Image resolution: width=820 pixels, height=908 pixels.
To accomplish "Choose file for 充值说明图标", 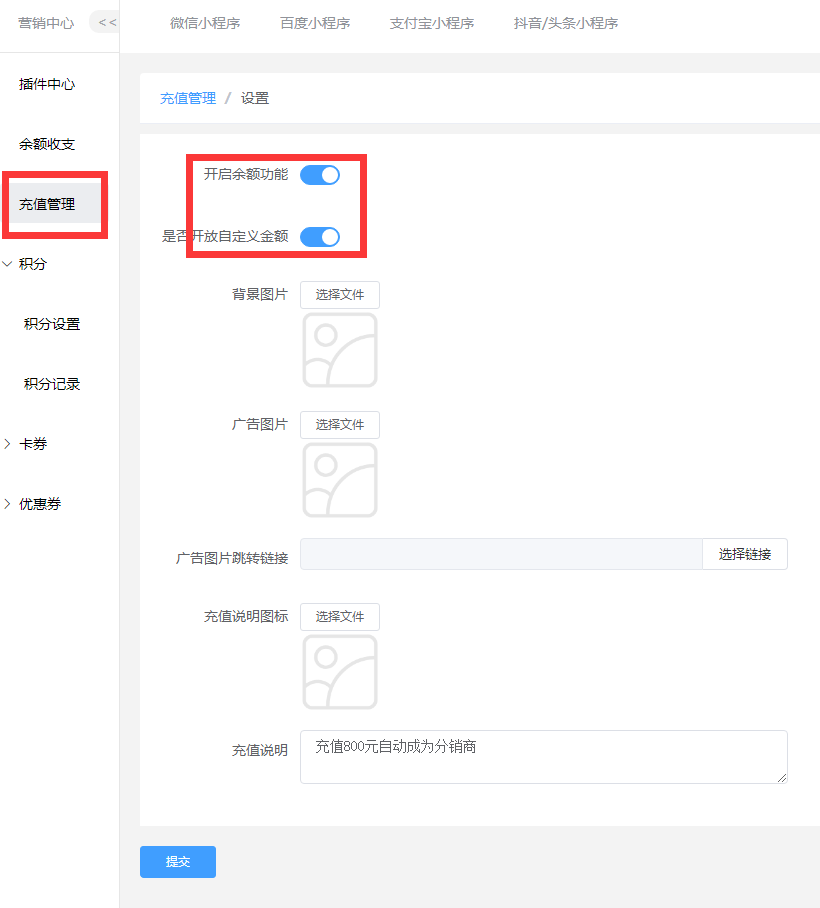I will (x=340, y=617).
